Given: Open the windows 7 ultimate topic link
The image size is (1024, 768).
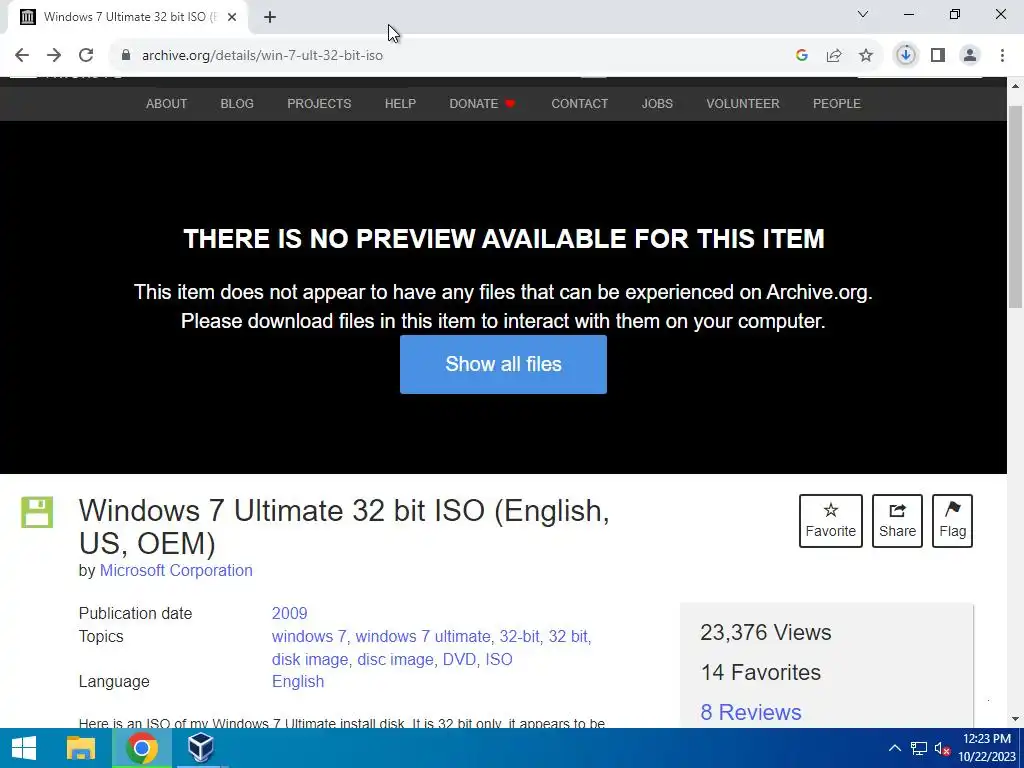Looking at the screenshot, I should click(x=423, y=637).
